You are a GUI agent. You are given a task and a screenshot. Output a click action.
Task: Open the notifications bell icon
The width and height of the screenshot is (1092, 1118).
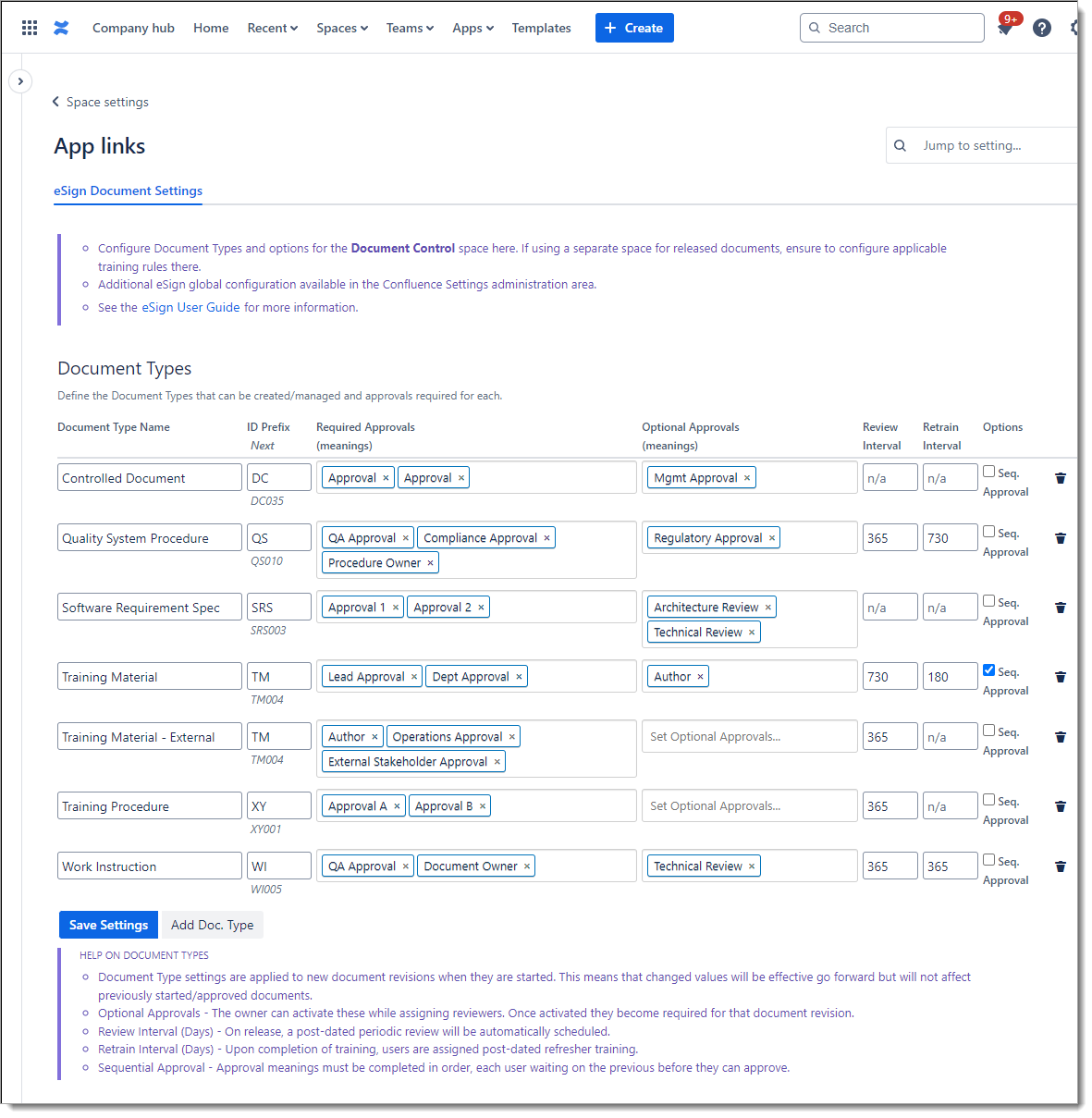click(x=1005, y=29)
